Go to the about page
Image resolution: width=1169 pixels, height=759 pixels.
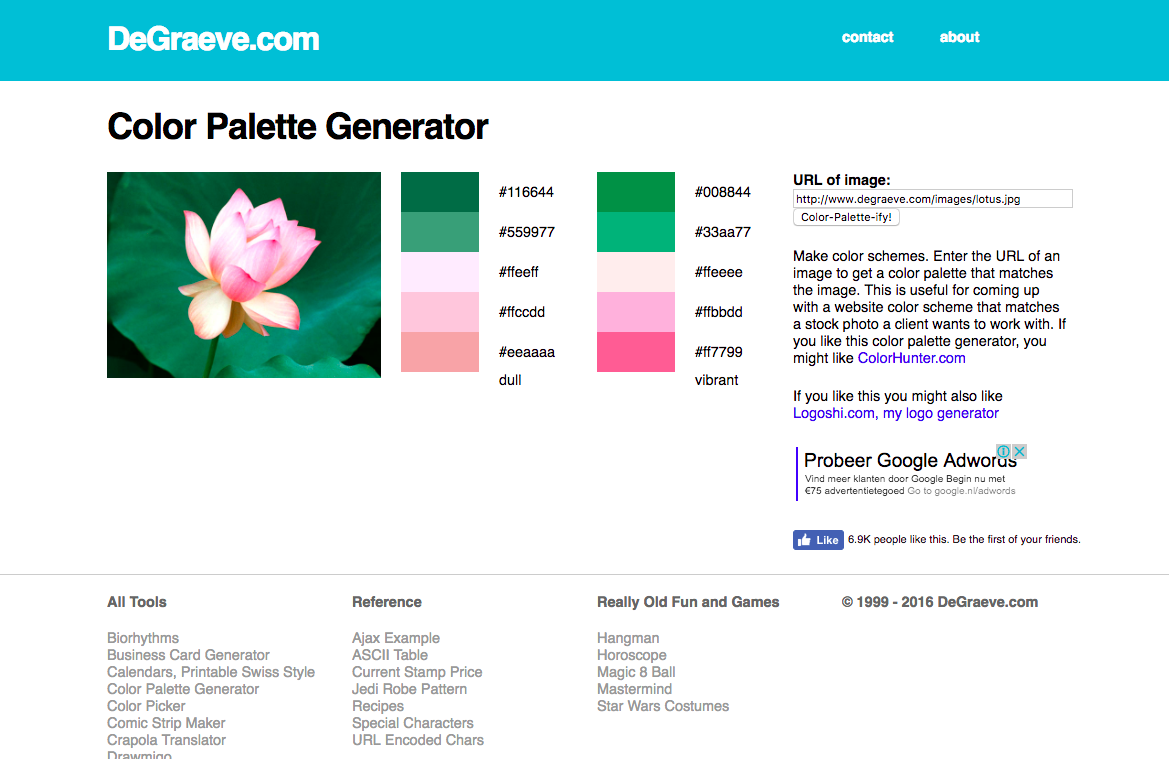point(959,37)
